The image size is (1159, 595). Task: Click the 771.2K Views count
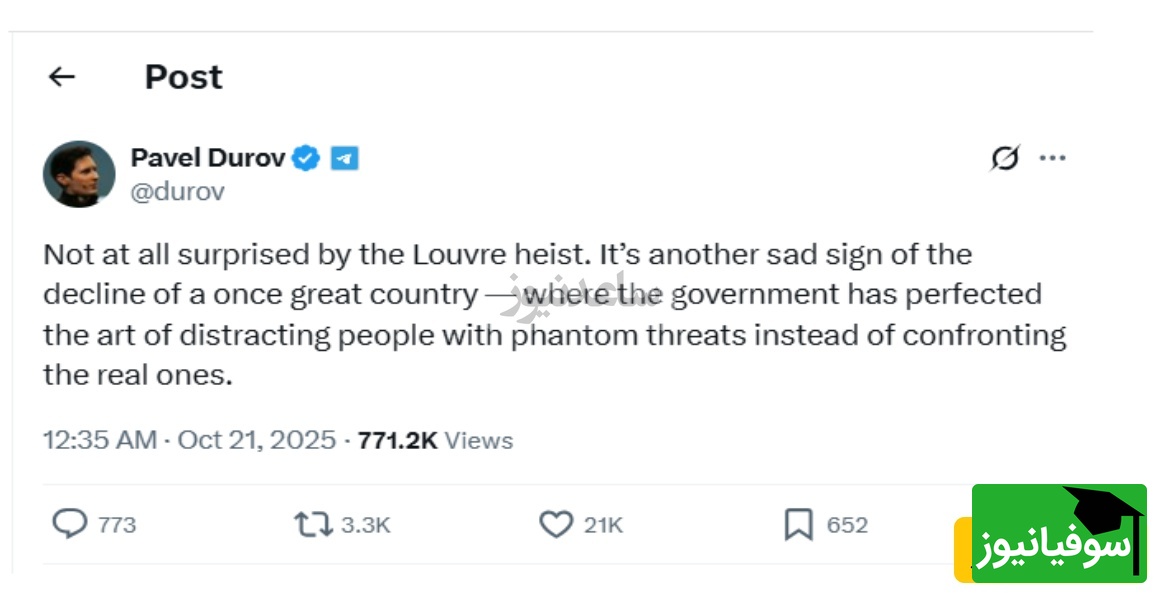435,440
